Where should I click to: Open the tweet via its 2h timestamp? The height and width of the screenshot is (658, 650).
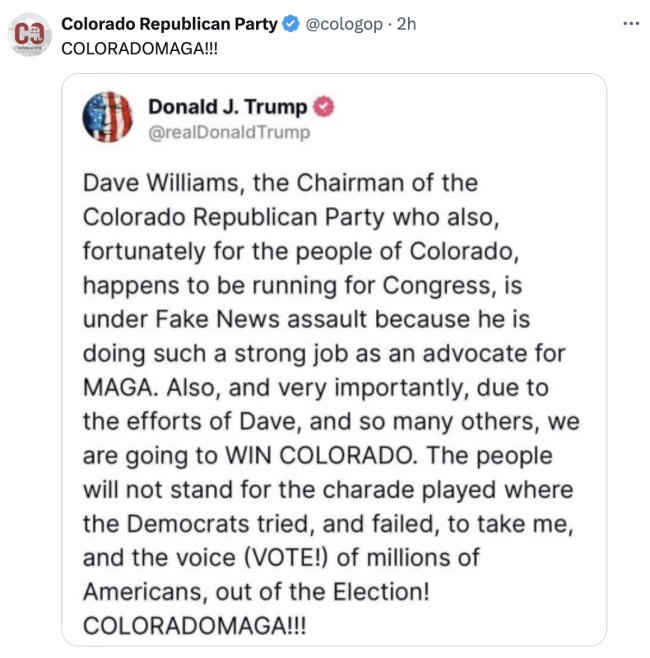click(406, 24)
